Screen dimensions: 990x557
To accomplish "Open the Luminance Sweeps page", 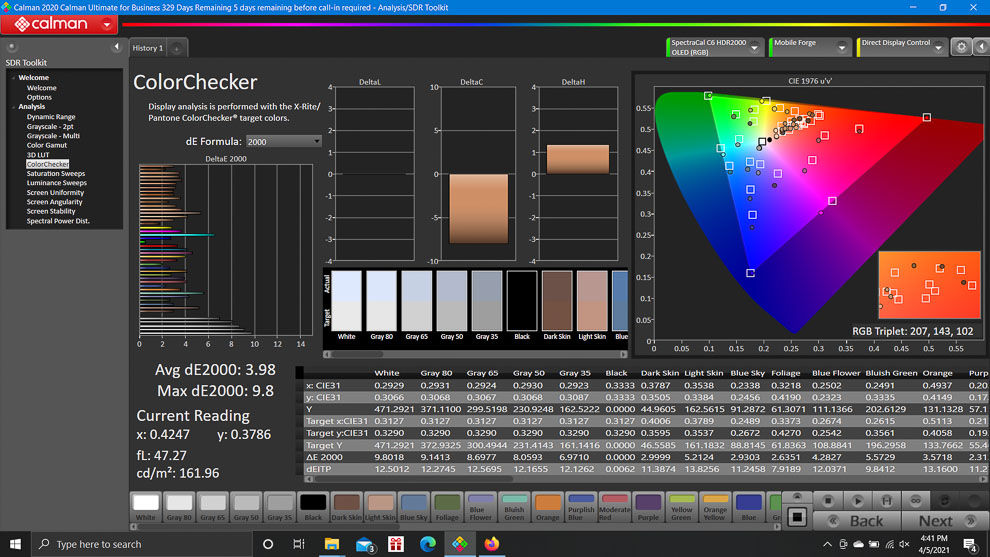I will [57, 183].
